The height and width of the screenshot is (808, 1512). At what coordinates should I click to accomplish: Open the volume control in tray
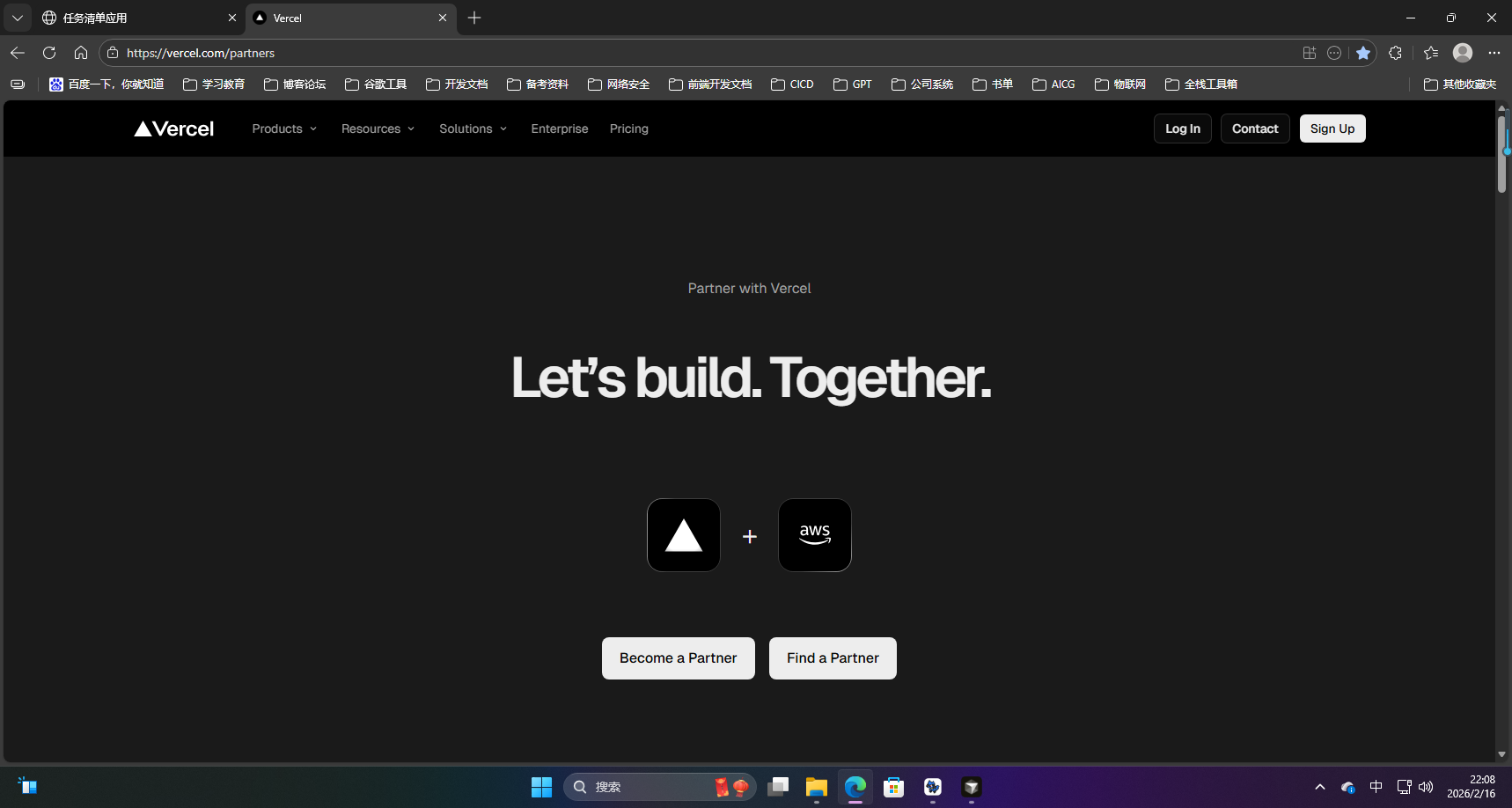pyautogui.click(x=1426, y=787)
